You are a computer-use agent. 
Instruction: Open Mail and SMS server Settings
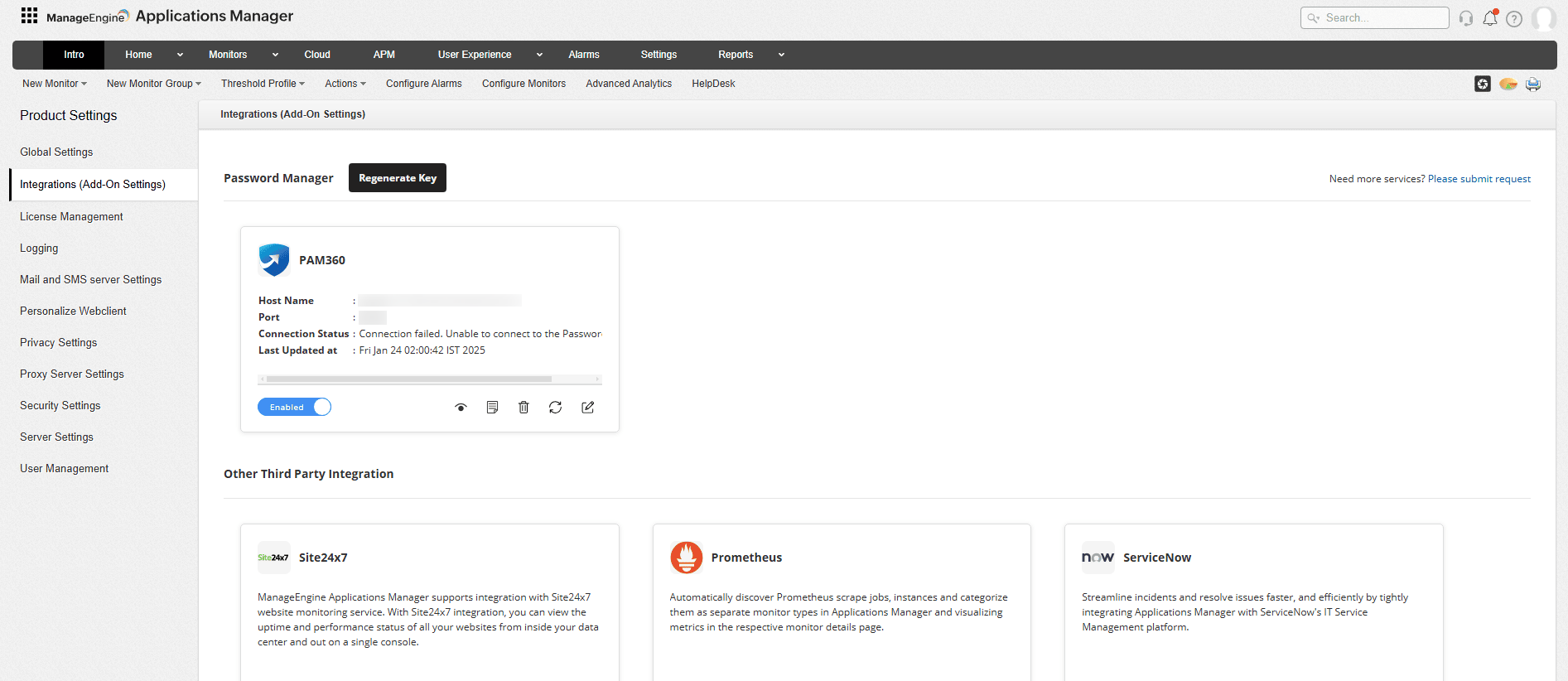tap(91, 280)
